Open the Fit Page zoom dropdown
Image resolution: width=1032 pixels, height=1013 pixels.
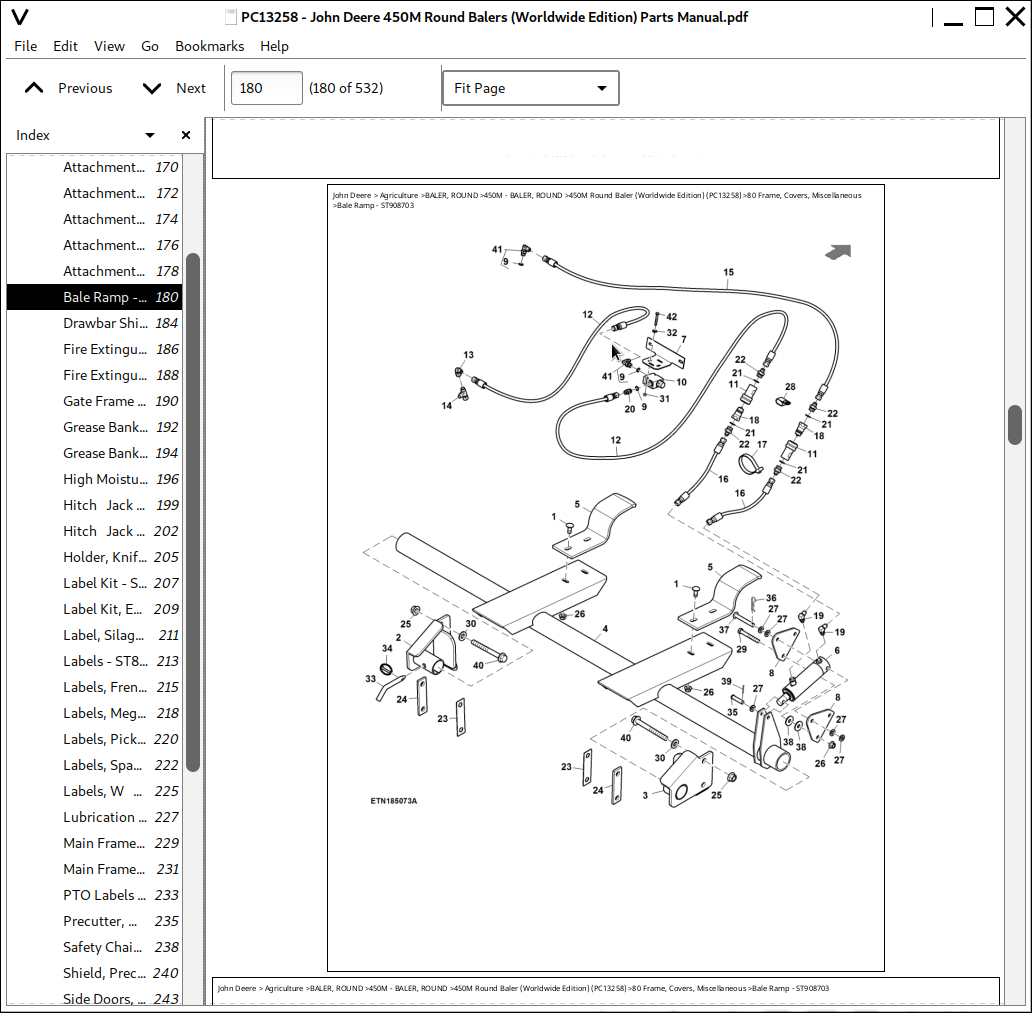(530, 88)
